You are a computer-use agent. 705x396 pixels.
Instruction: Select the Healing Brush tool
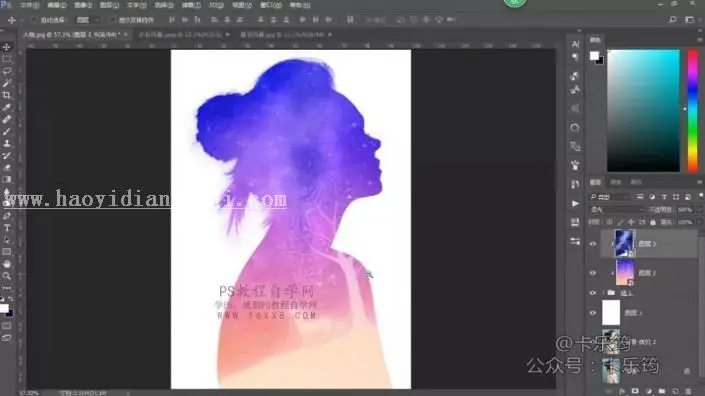(x=7, y=120)
